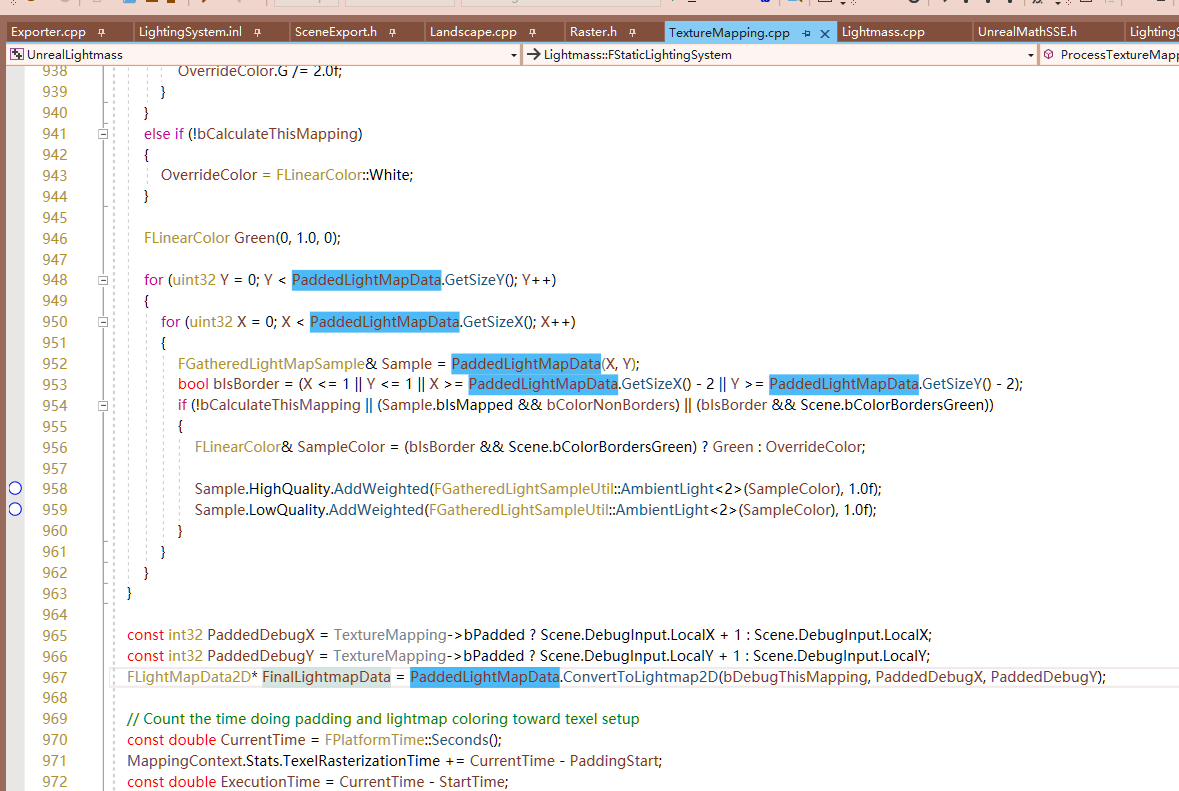
Task: Click 'AddWeighted' on line 959
Action: 377,510
